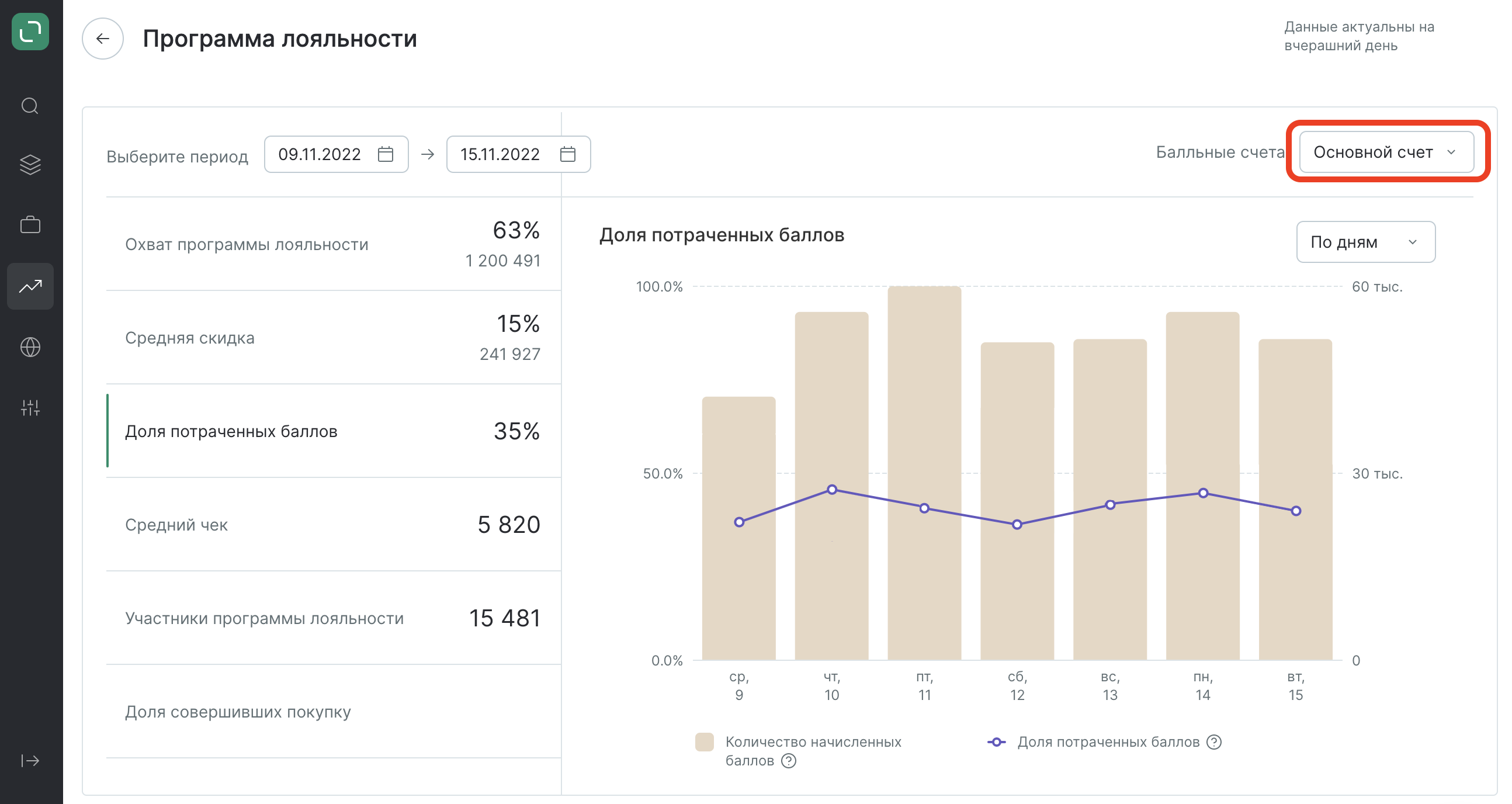This screenshot has height=804, width=1512.
Task: Open the sliders settings sidebar icon
Action: click(x=30, y=408)
